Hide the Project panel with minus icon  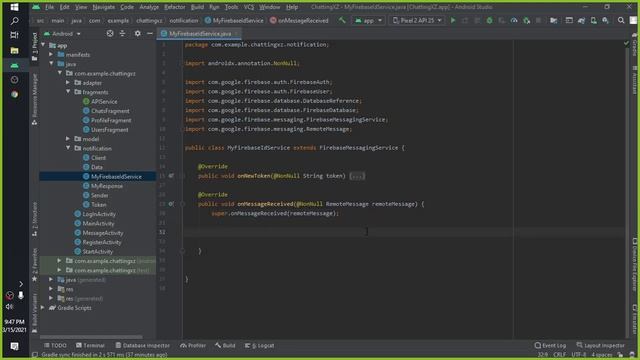(150, 33)
